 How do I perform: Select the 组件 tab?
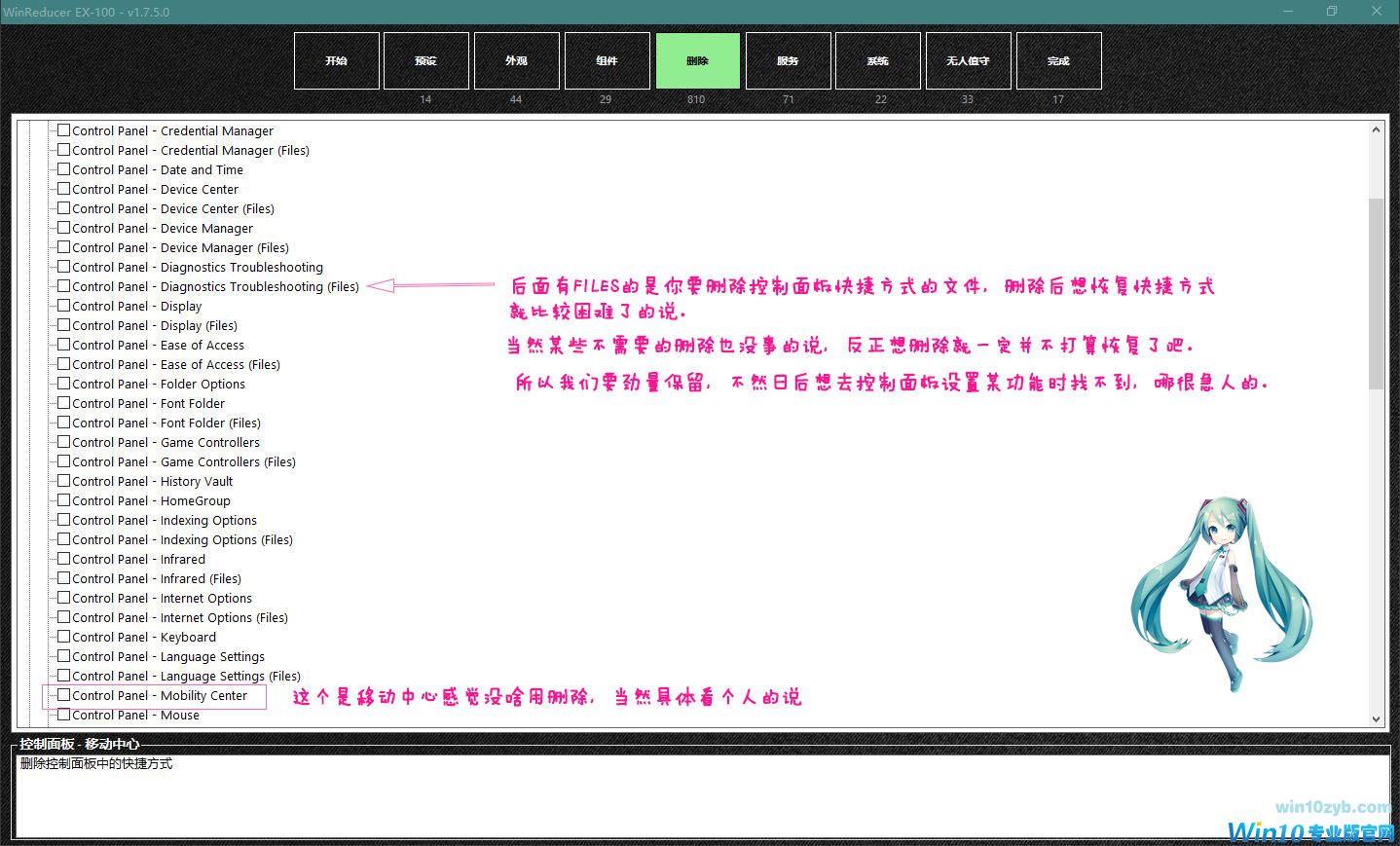(x=607, y=60)
